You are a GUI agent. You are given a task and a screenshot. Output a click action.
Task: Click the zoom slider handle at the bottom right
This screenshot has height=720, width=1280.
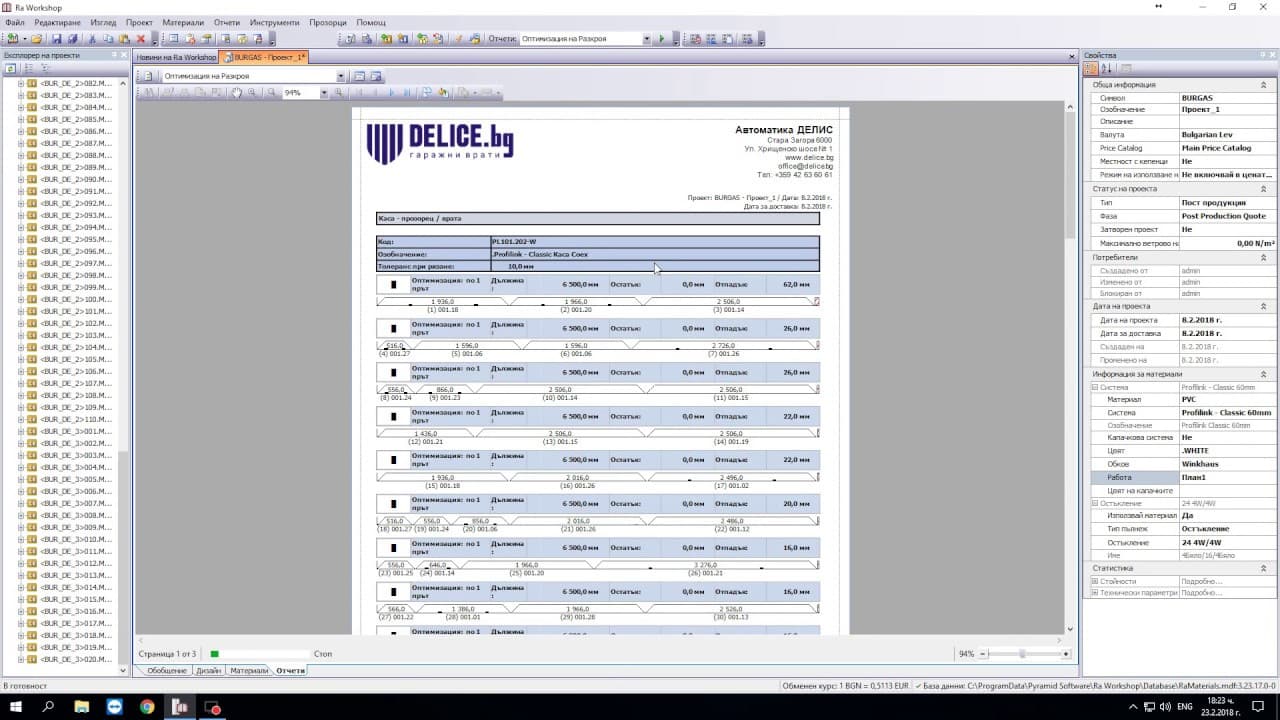1021,654
